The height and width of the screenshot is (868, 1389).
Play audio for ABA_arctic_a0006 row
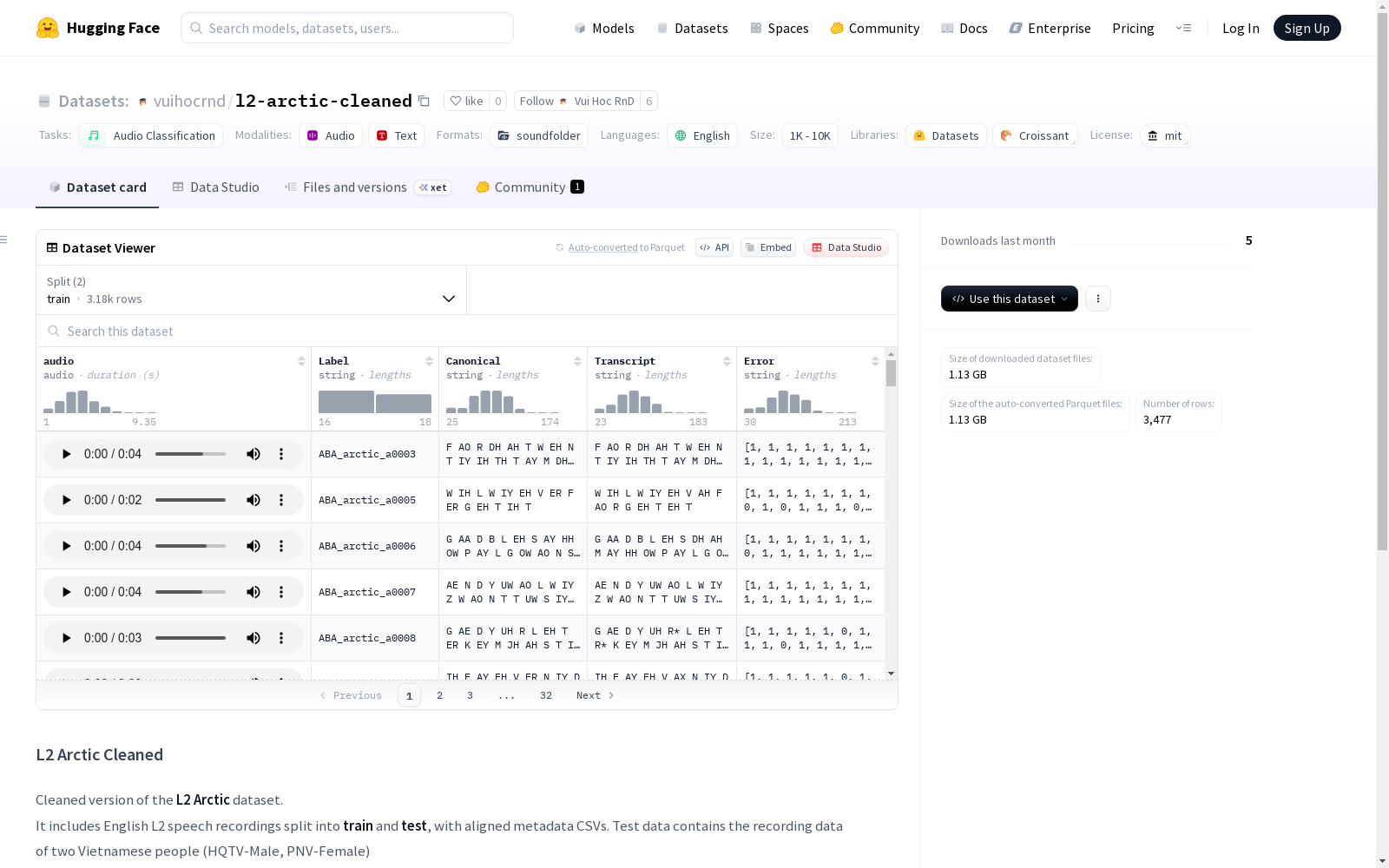pyautogui.click(x=66, y=546)
